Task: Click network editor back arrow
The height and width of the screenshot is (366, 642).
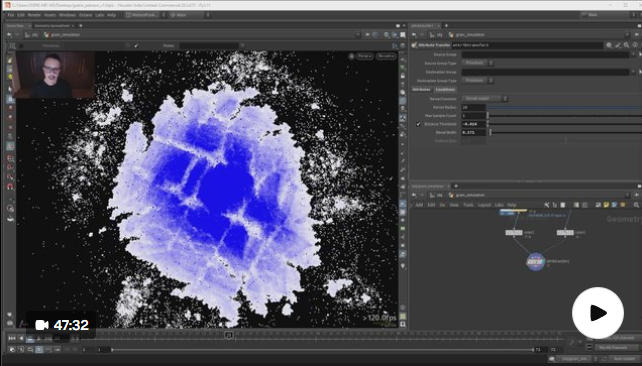Action: pyautogui.click(x=414, y=195)
